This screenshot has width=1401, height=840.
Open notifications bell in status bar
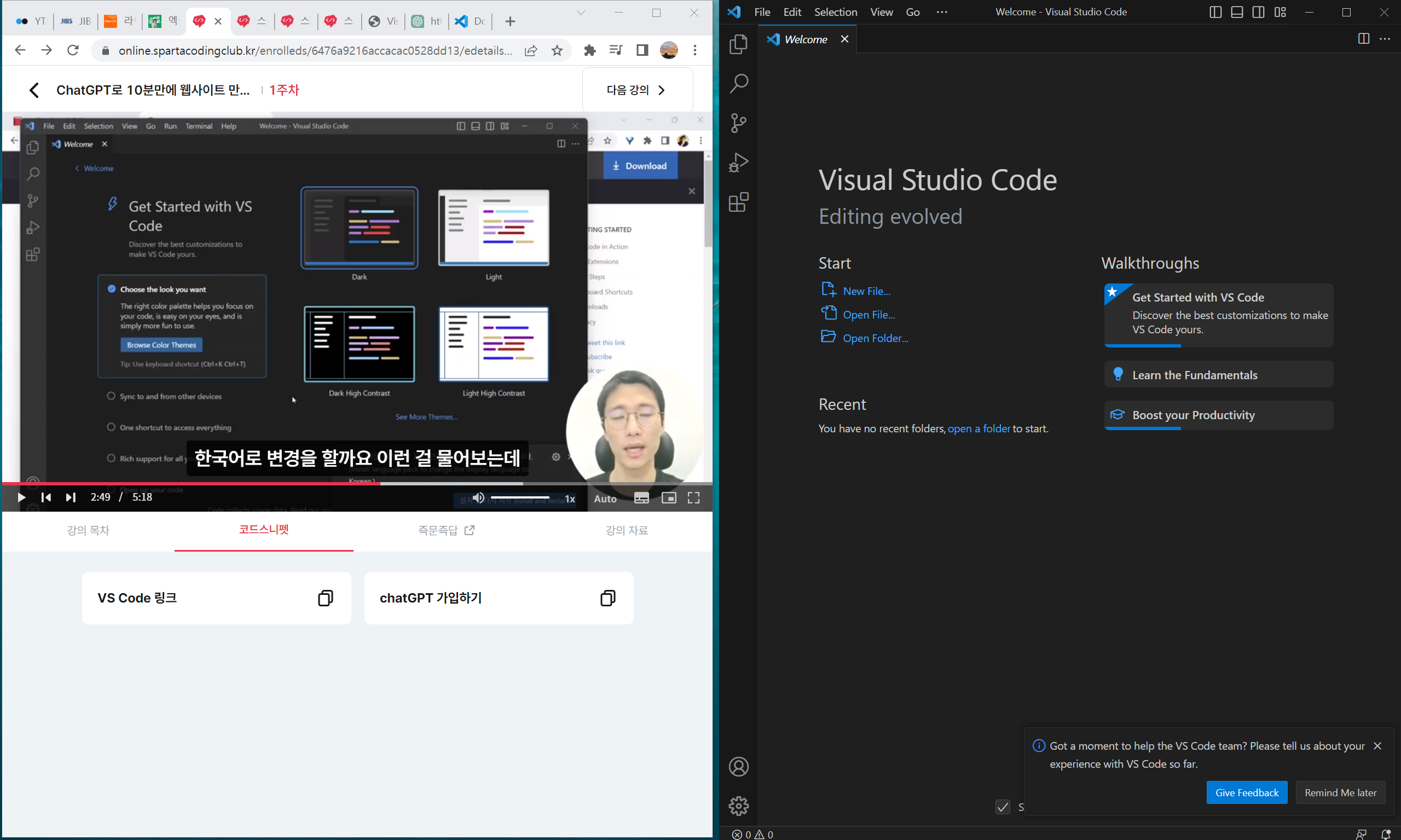(x=1385, y=834)
